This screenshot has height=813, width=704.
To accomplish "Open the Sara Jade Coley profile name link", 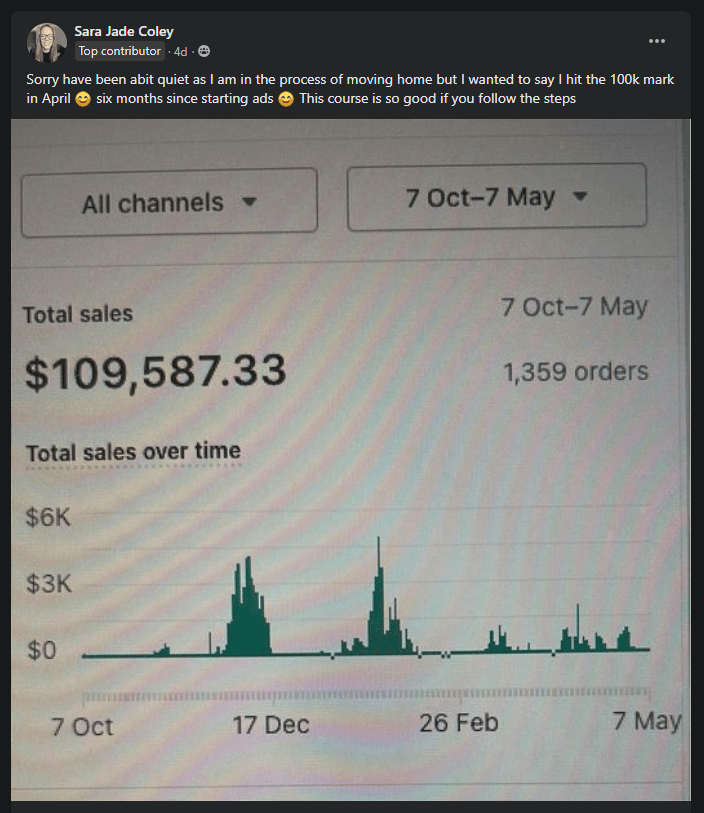I will (x=124, y=31).
